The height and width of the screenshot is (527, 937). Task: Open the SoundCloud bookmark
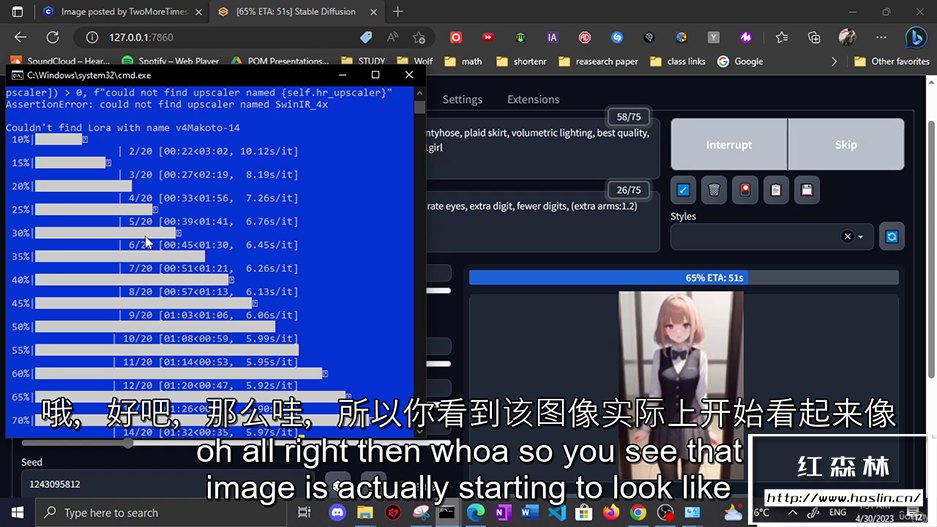tap(60, 61)
